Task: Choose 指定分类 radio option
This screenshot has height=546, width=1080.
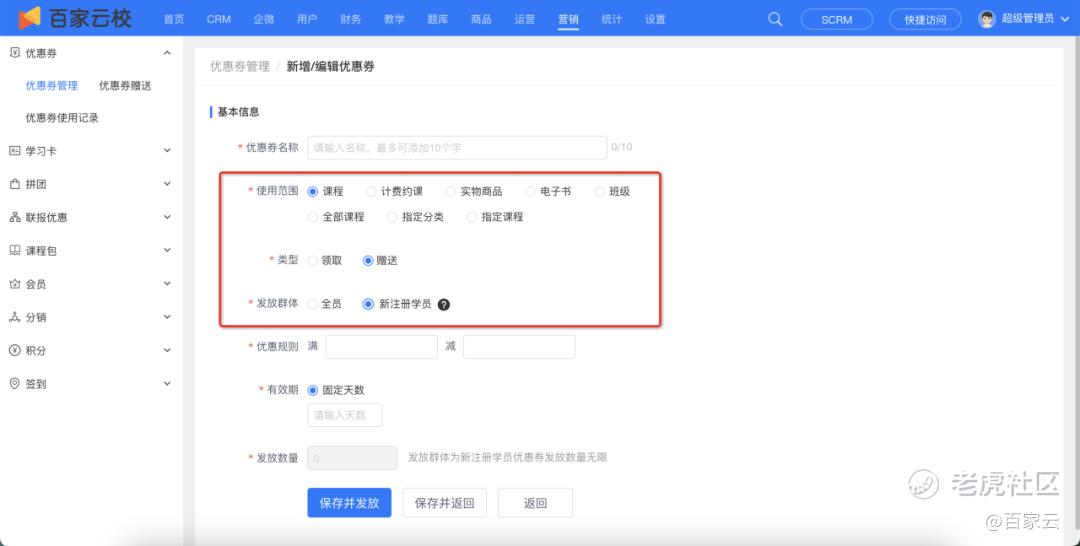Action: coord(392,217)
